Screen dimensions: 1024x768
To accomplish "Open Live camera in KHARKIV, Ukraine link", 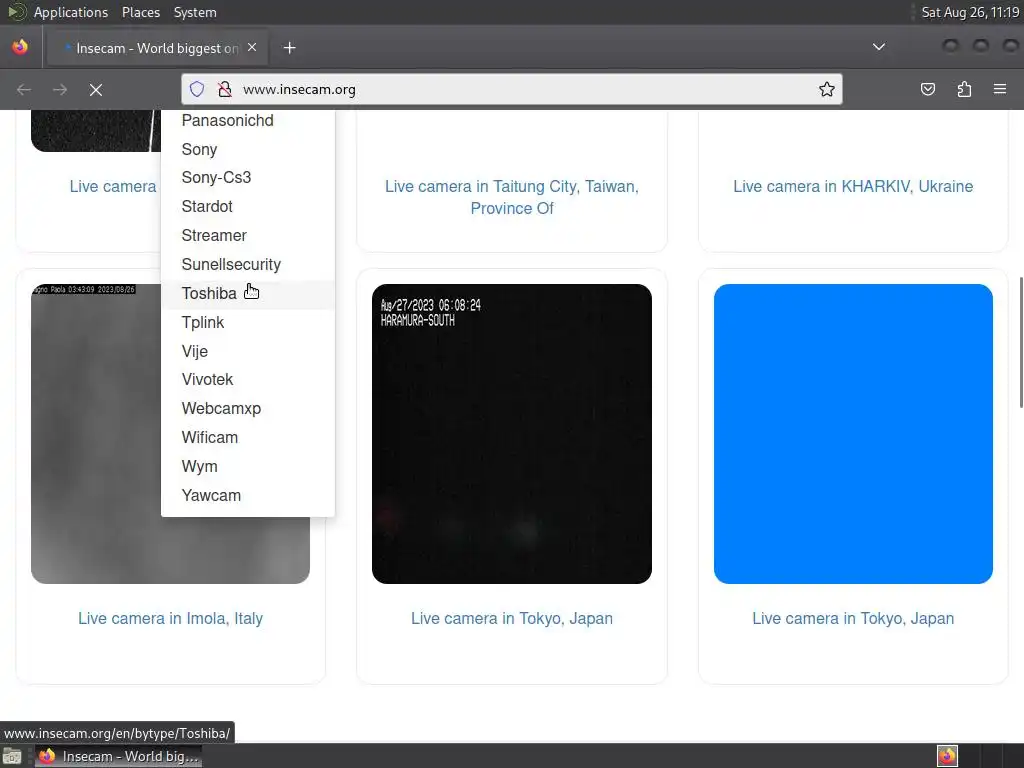I will point(853,186).
